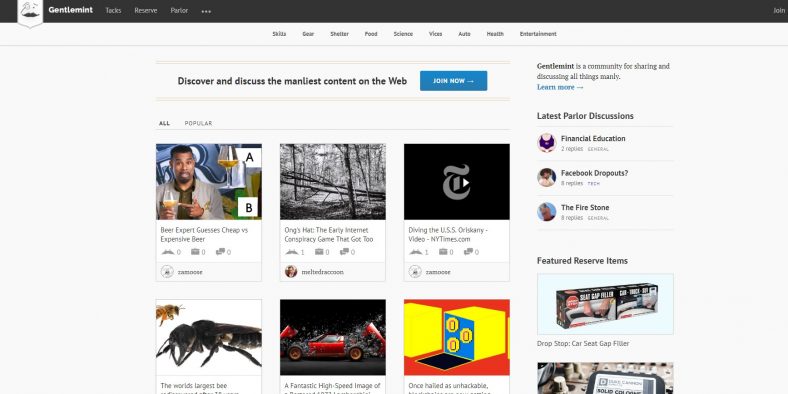The height and width of the screenshot is (394, 788).
Task: Click zamoose avatar under Beer Expert card
Action: click(167, 272)
